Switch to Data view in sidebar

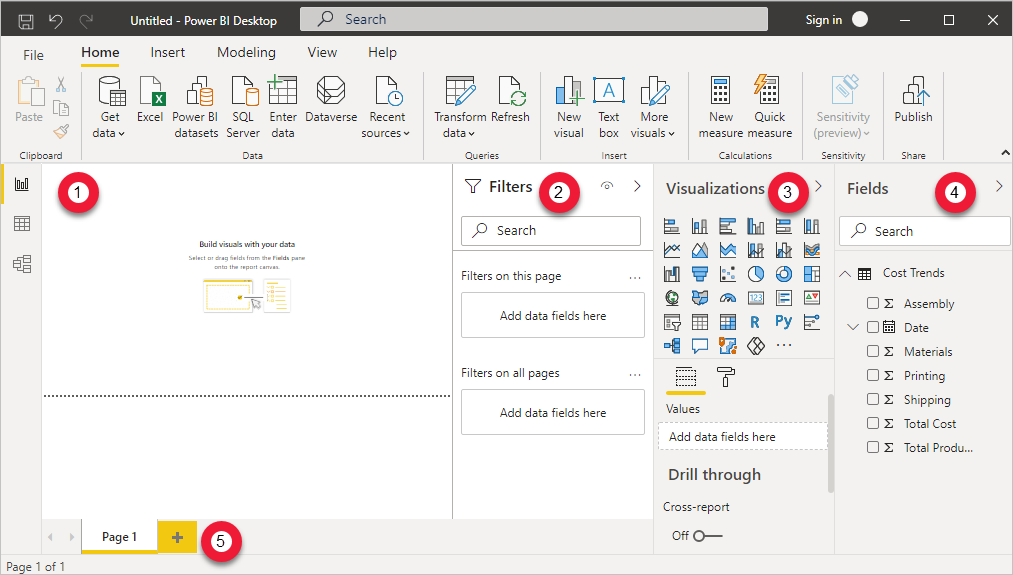[x=22, y=224]
